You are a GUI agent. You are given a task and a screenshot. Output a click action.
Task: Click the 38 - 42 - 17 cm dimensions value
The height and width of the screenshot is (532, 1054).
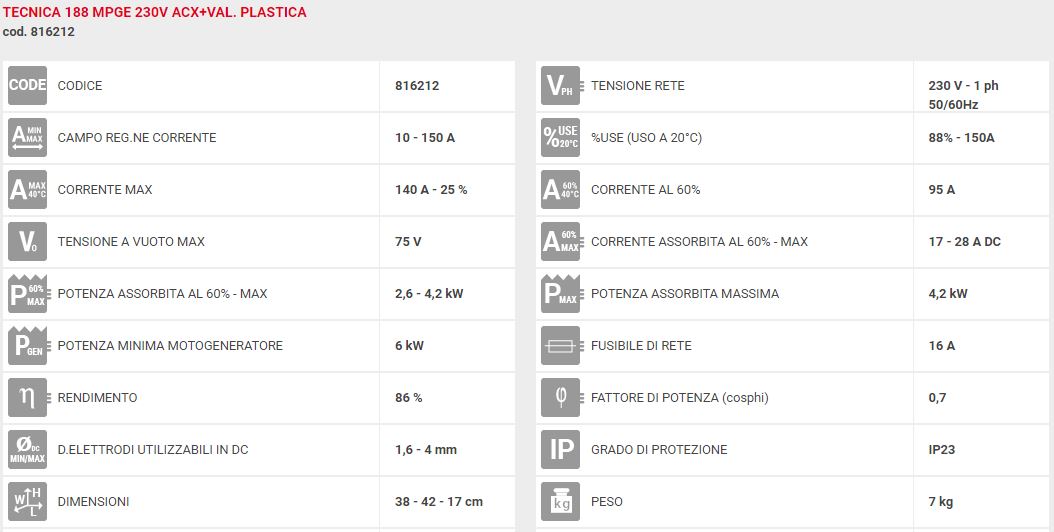point(439,502)
